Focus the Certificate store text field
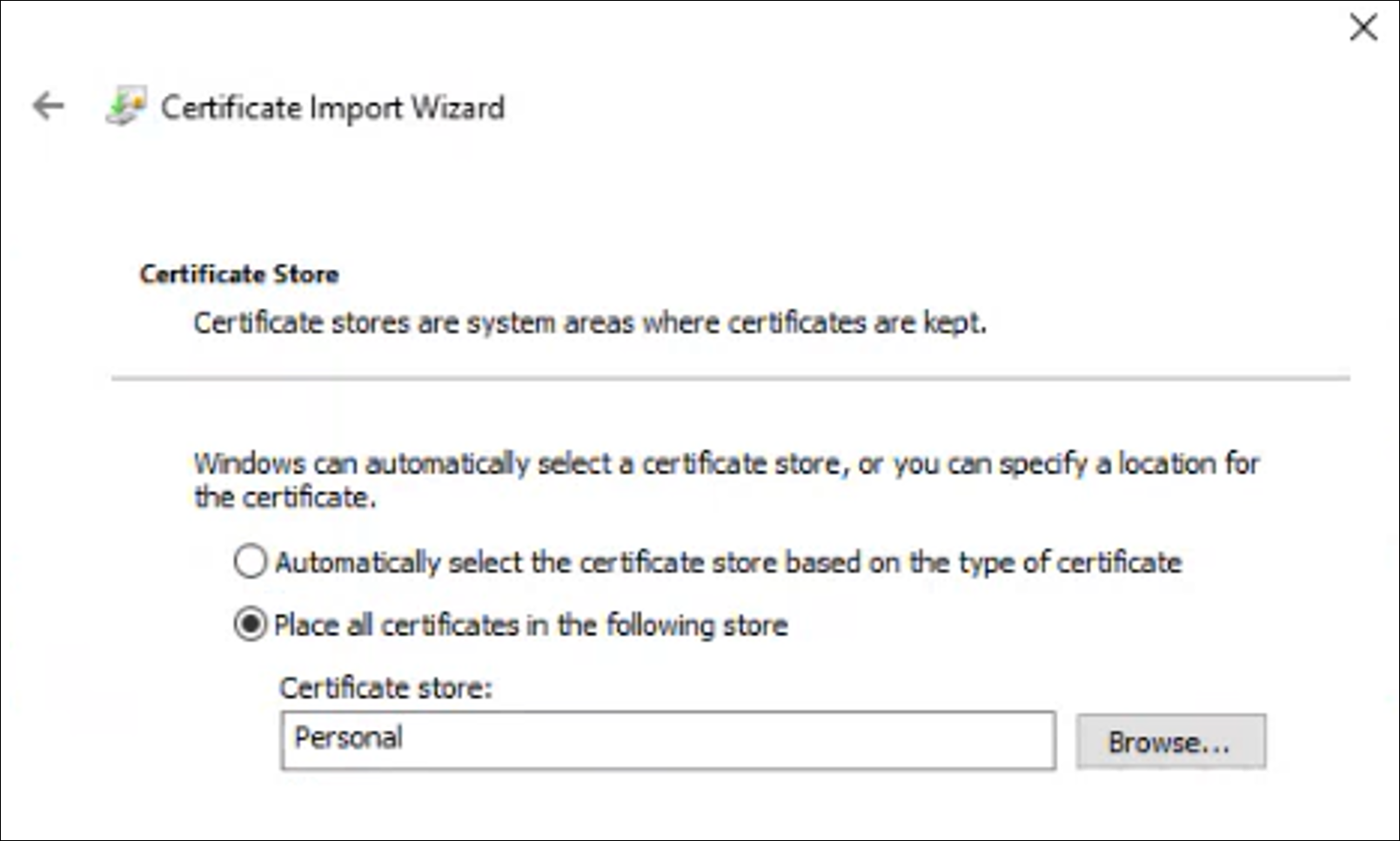 (667, 740)
